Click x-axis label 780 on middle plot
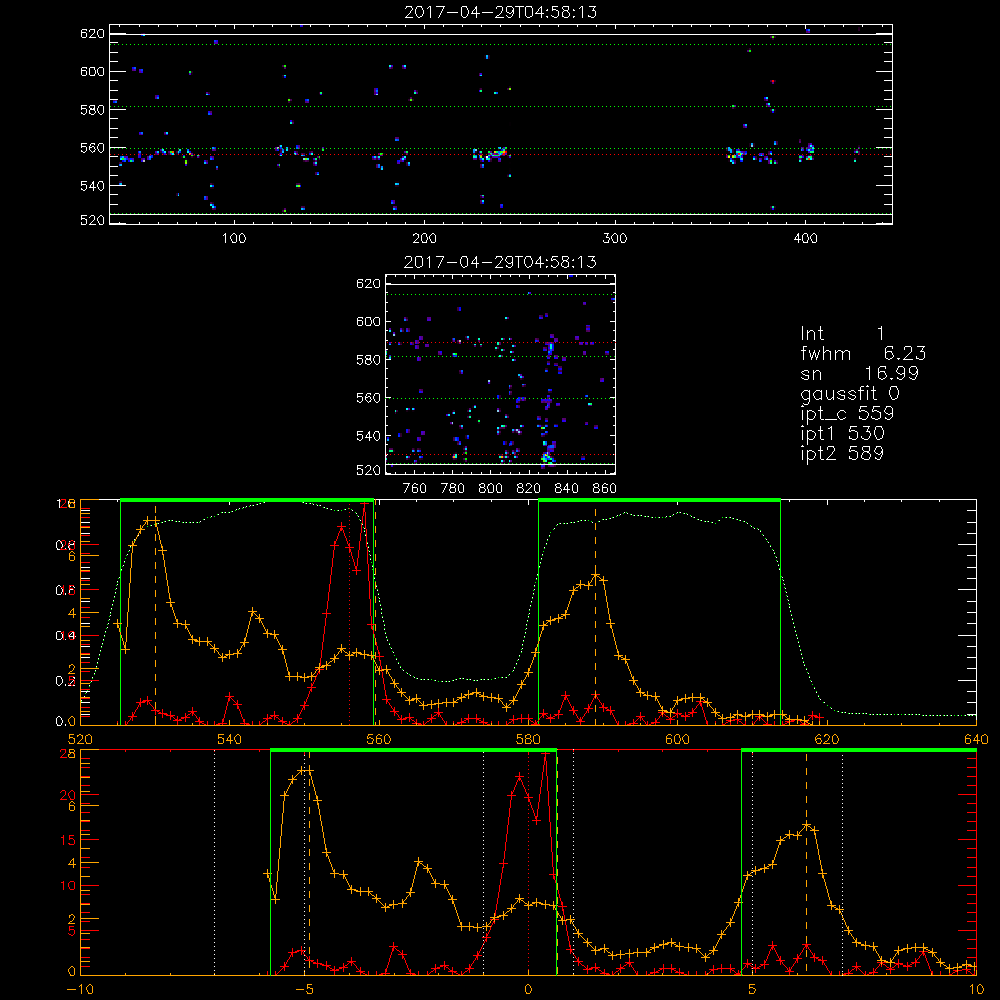 point(453,489)
